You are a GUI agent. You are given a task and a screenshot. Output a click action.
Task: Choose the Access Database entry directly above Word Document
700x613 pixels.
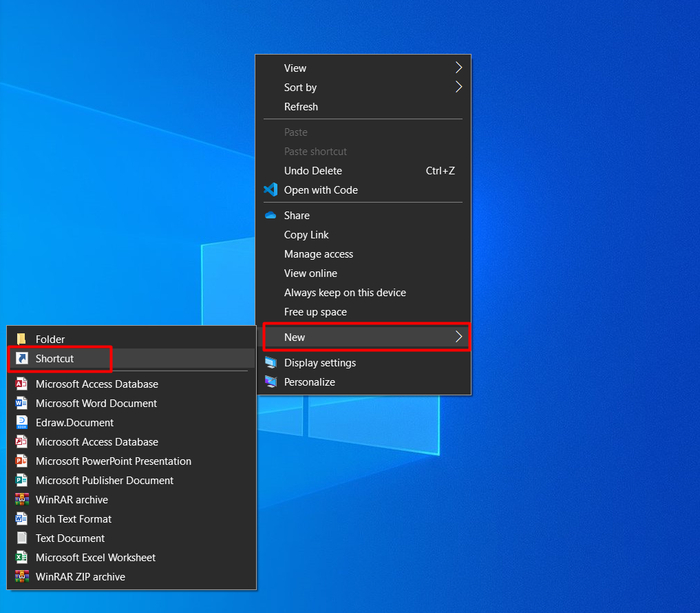[131, 384]
